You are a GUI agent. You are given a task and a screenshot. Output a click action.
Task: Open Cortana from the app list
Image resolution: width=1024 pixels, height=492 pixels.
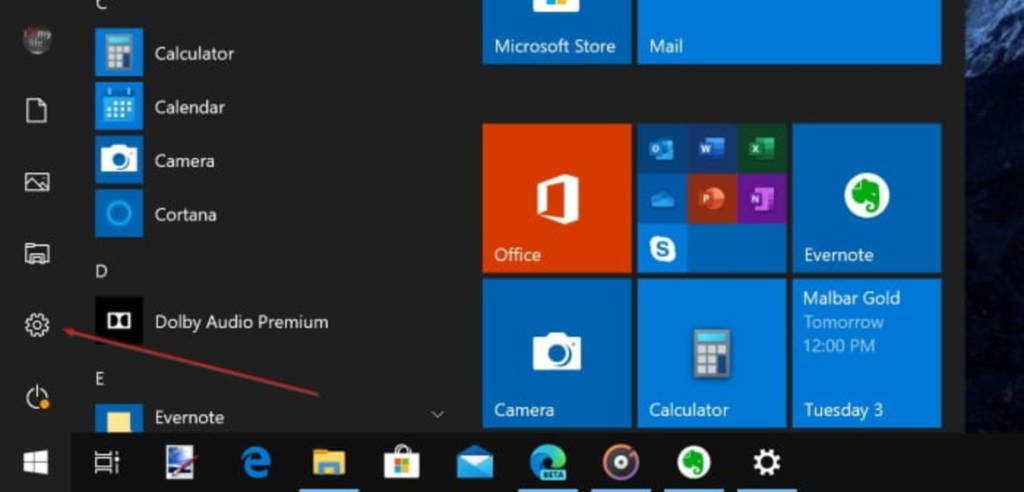pyautogui.click(x=186, y=214)
